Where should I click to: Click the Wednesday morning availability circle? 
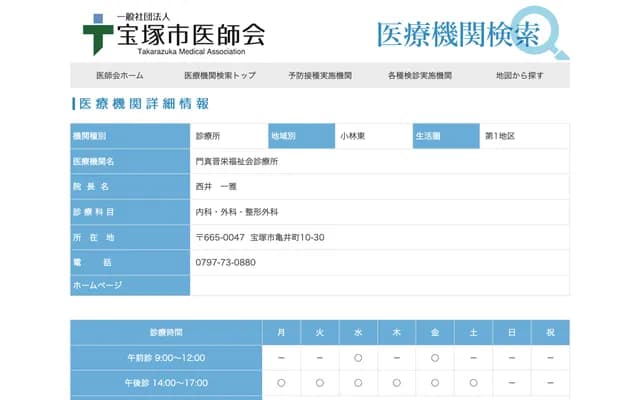(358, 357)
